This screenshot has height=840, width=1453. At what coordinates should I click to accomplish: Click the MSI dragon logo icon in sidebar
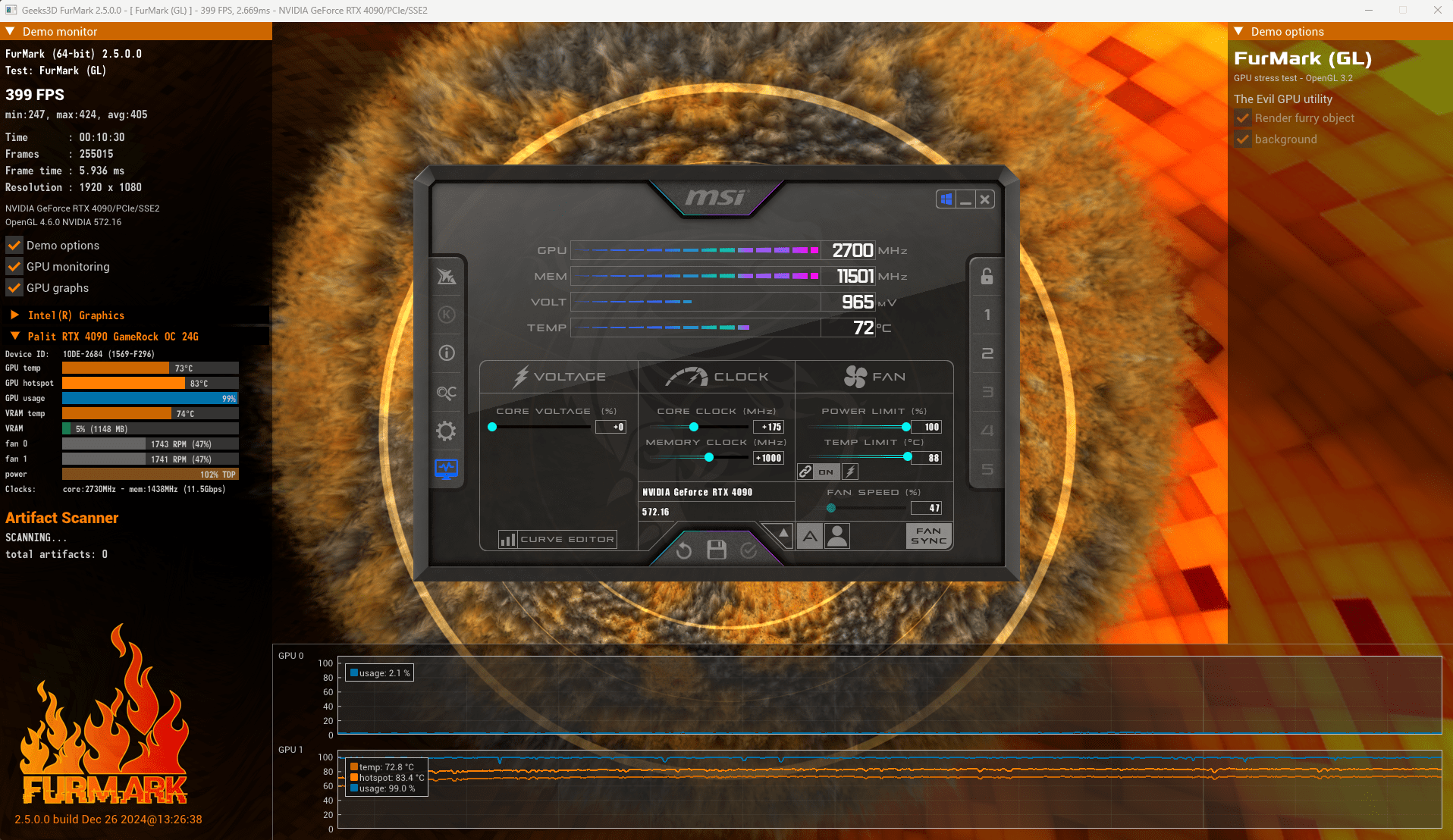coord(447,276)
